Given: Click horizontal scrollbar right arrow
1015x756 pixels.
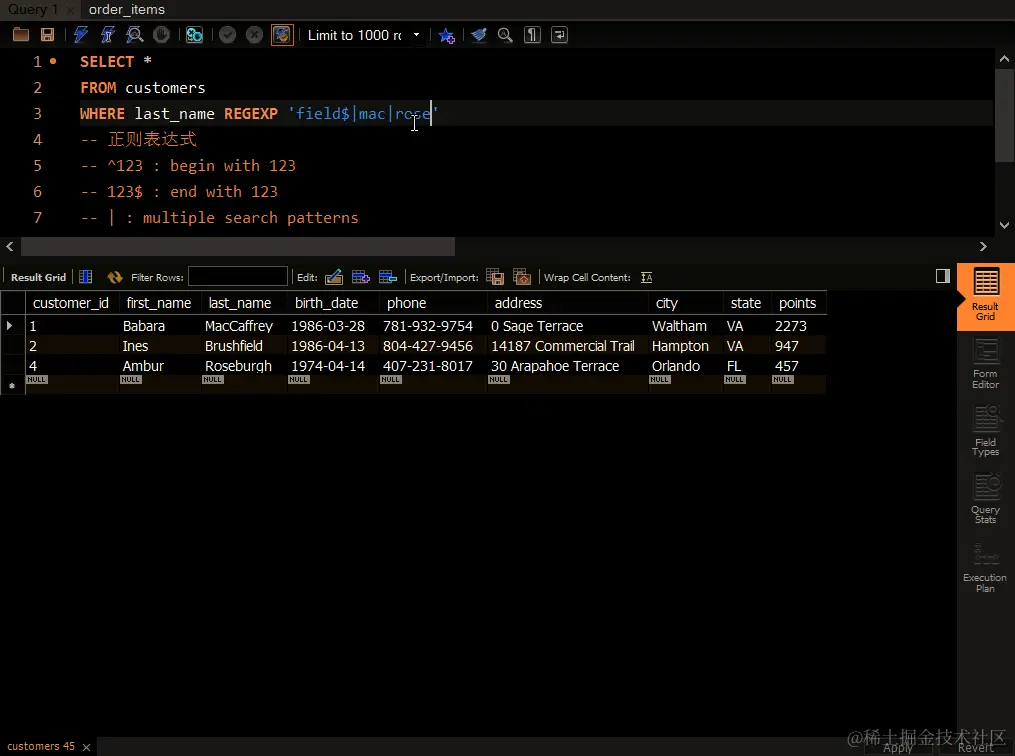Looking at the screenshot, I should pyautogui.click(x=983, y=246).
